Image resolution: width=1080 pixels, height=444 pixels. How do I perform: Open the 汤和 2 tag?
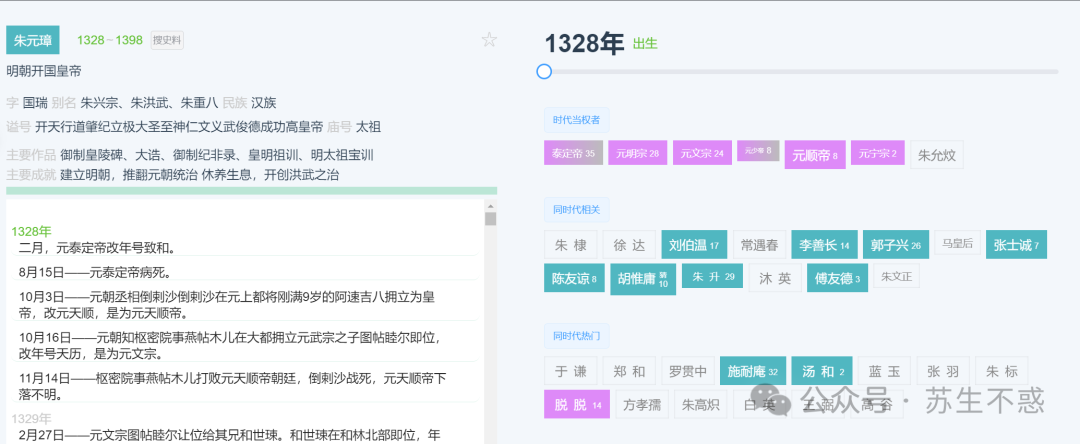pyautogui.click(x=822, y=371)
